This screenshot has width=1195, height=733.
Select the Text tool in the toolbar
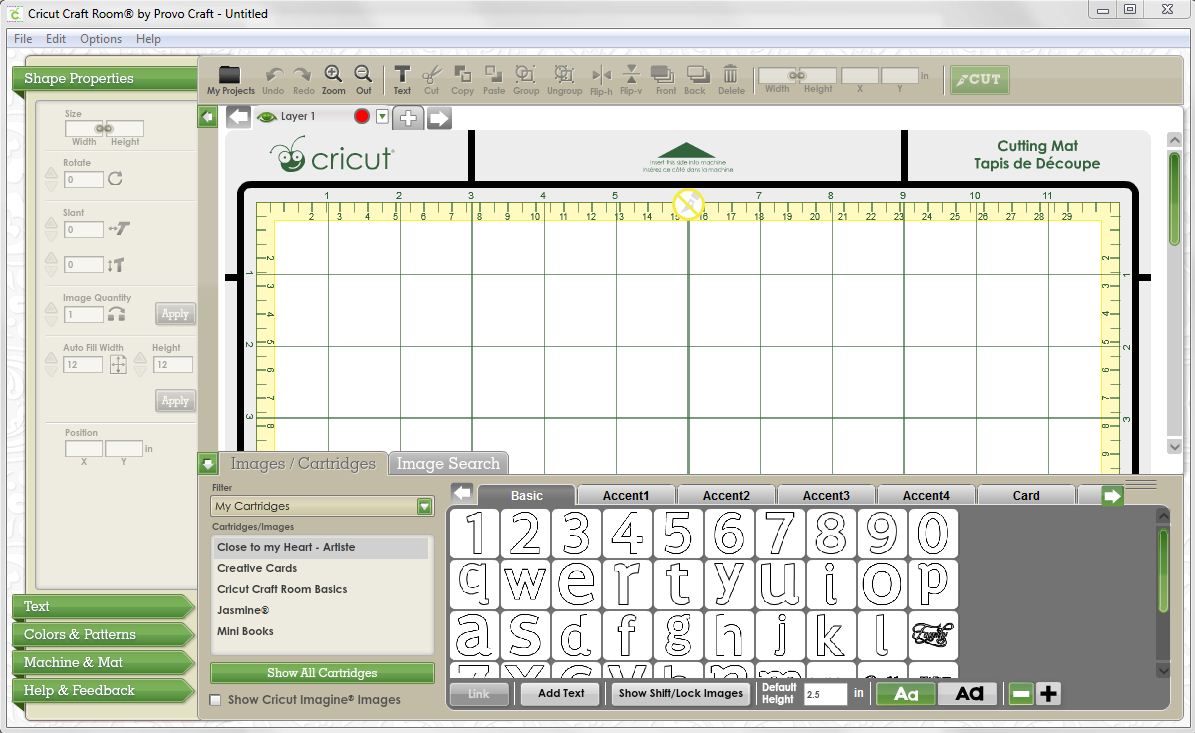click(x=402, y=74)
